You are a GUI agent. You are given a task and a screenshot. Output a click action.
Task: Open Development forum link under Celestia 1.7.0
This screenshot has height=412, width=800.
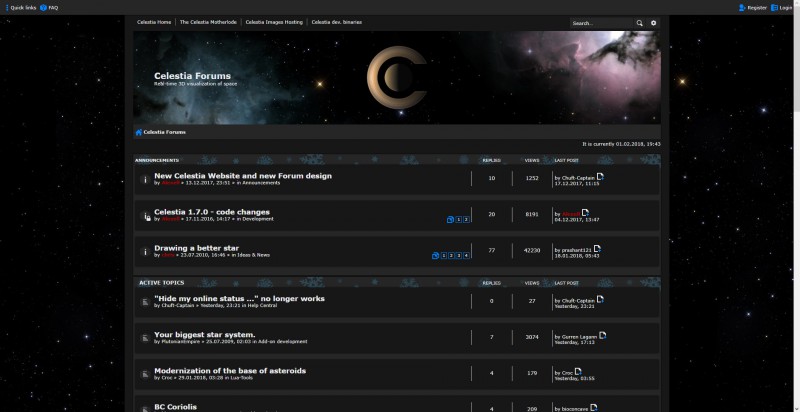258,219
